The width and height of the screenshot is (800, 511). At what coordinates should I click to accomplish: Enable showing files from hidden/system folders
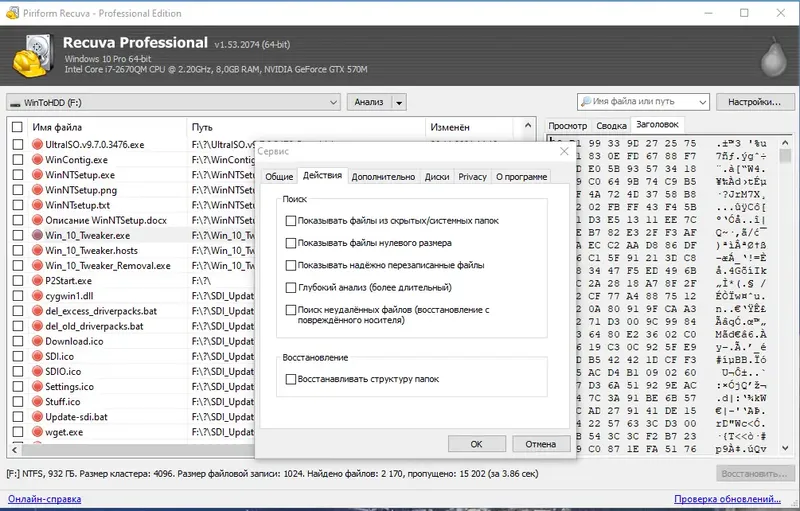[291, 221]
